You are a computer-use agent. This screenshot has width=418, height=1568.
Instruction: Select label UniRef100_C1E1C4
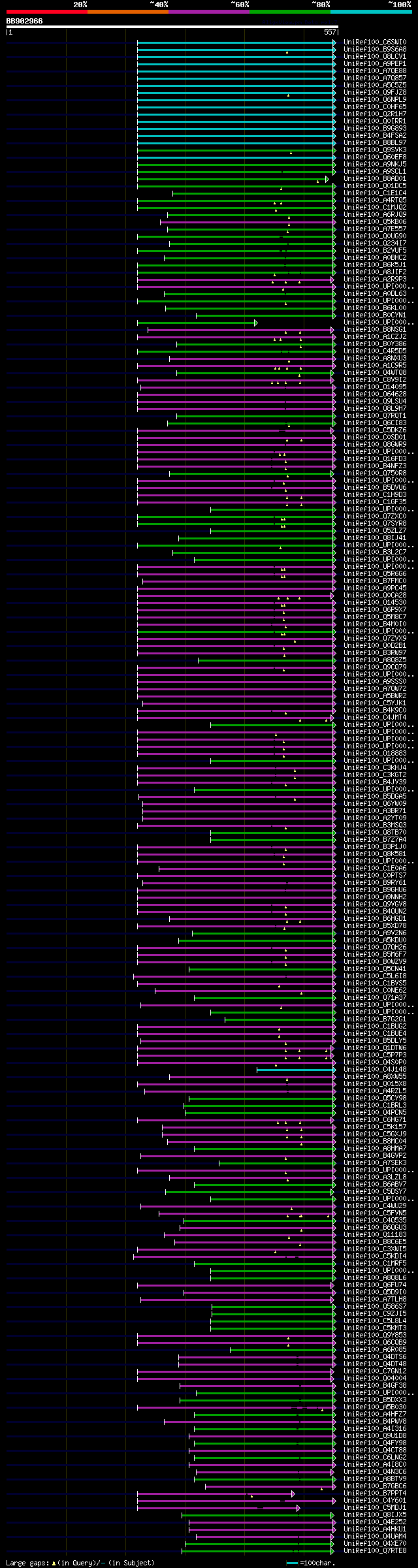(375, 193)
